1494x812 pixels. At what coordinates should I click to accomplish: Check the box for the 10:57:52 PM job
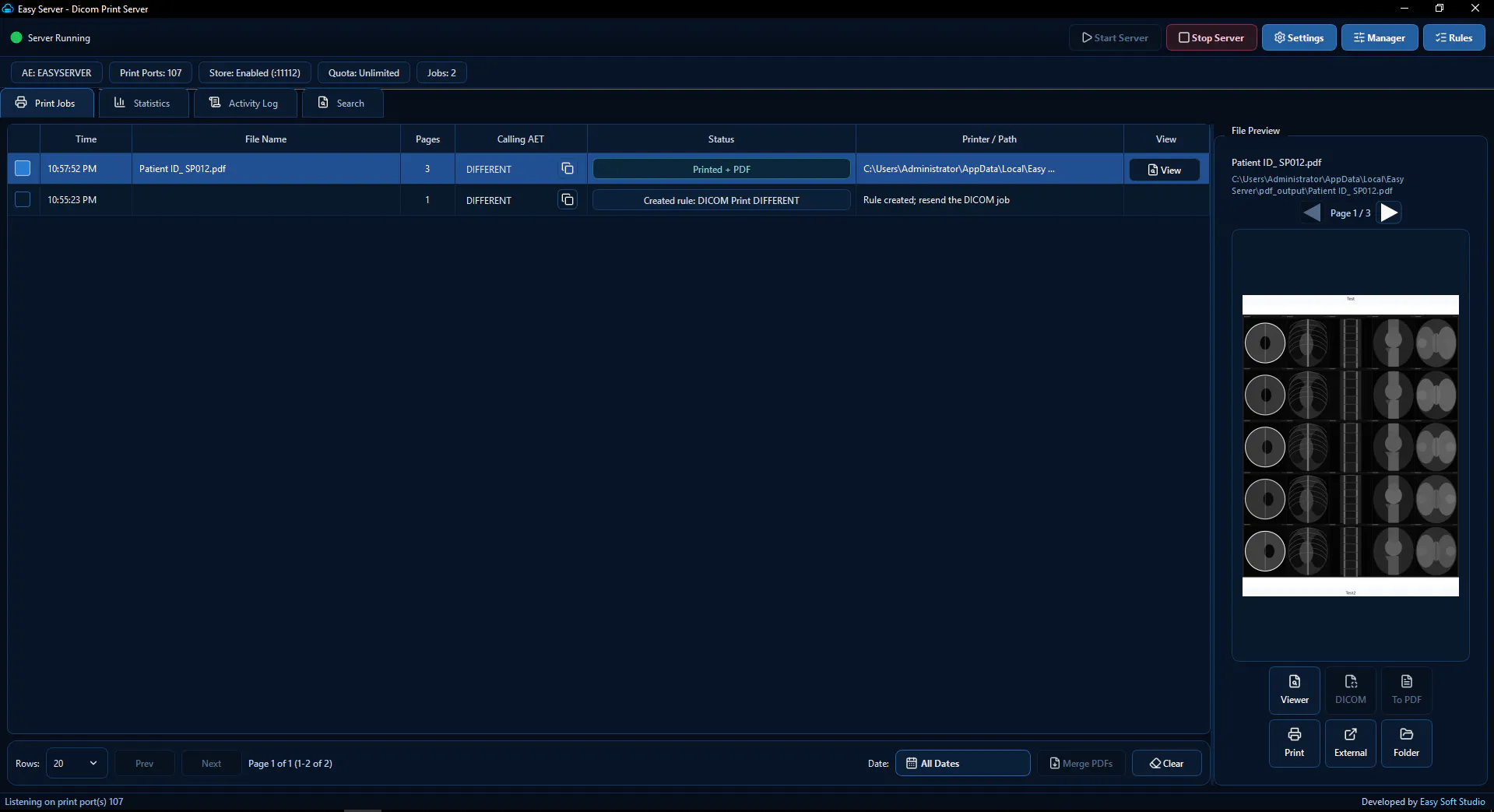(x=23, y=168)
